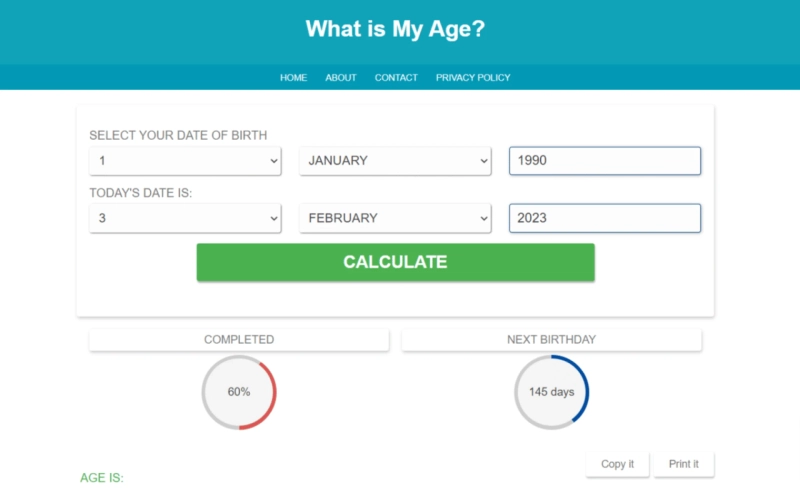Expand today's day dropdown showing 3

pyautogui.click(x=185, y=218)
